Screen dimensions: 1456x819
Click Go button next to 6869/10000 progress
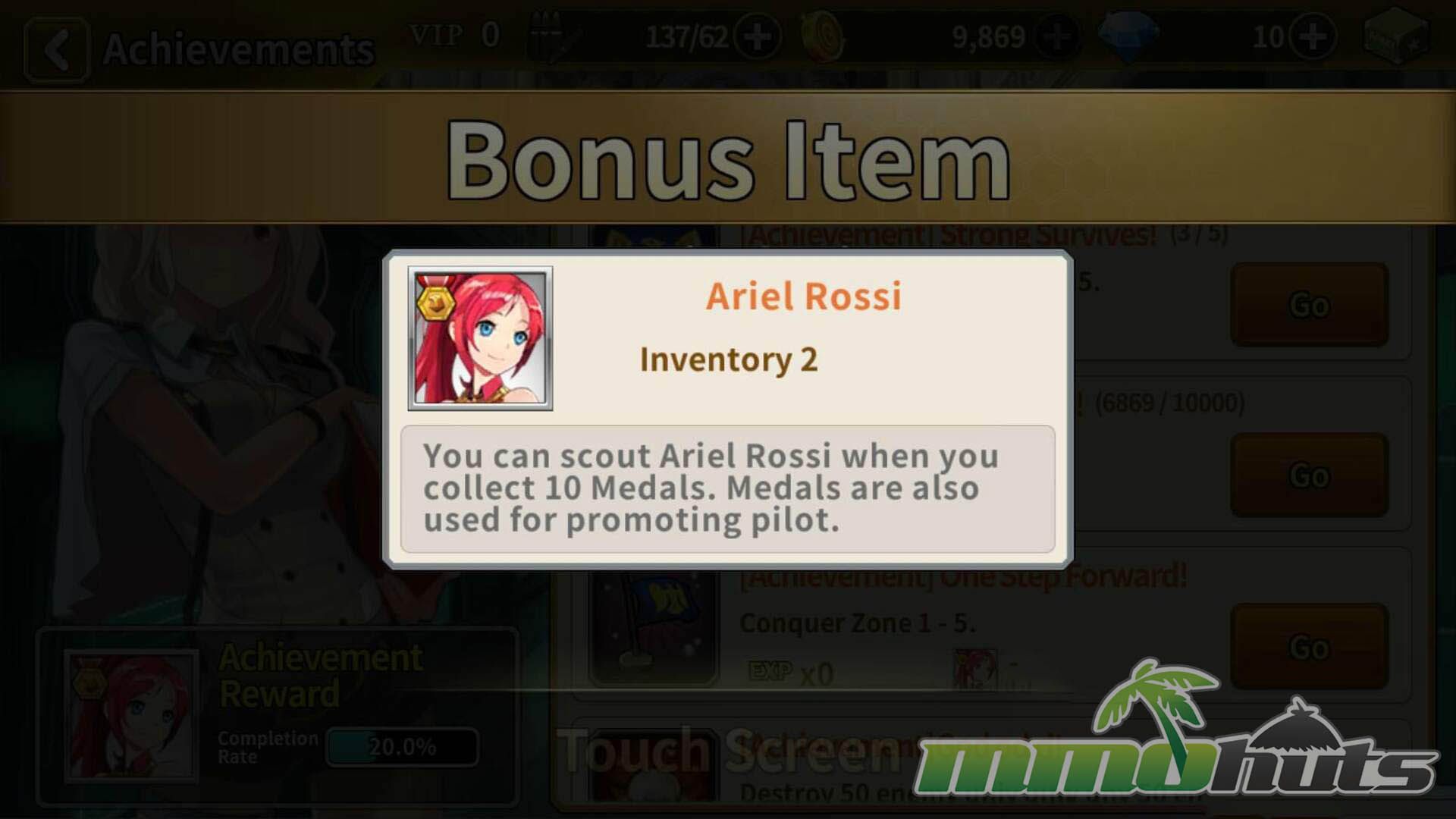pos(1310,475)
